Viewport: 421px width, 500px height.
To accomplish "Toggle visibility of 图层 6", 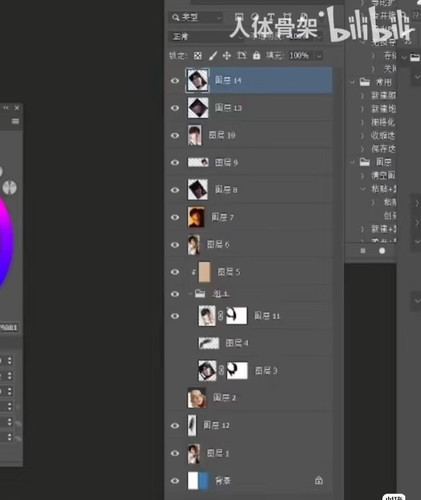I will pos(175,245).
